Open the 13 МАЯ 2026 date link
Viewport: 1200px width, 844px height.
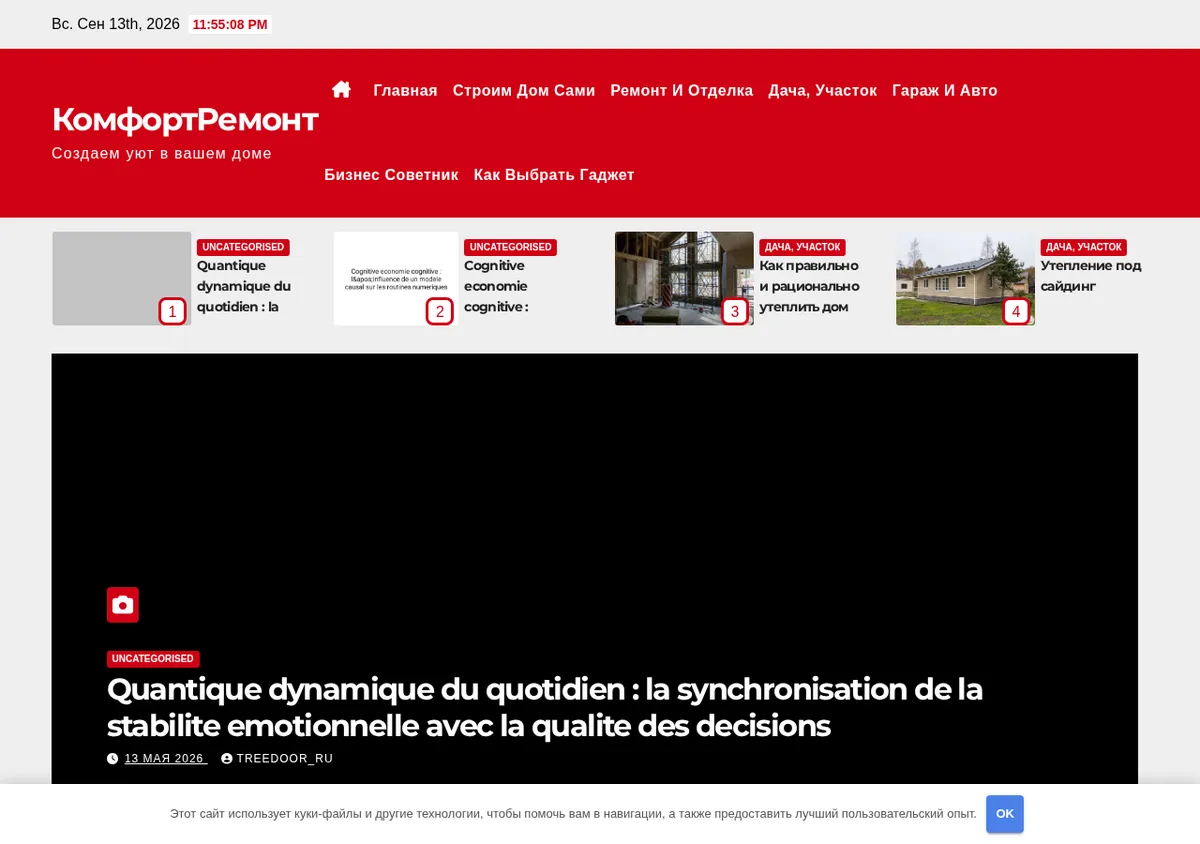click(x=165, y=759)
